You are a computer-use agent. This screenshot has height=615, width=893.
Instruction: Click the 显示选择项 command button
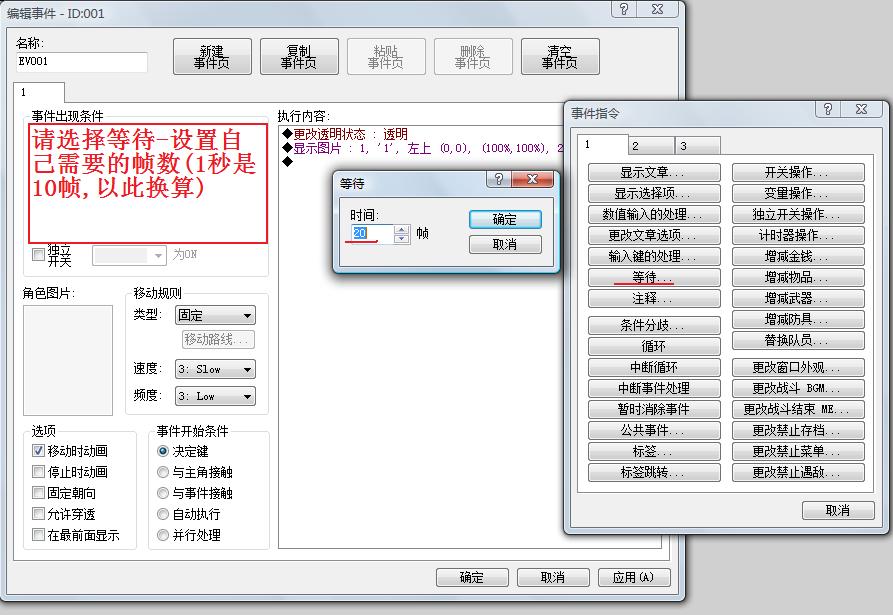(654, 194)
